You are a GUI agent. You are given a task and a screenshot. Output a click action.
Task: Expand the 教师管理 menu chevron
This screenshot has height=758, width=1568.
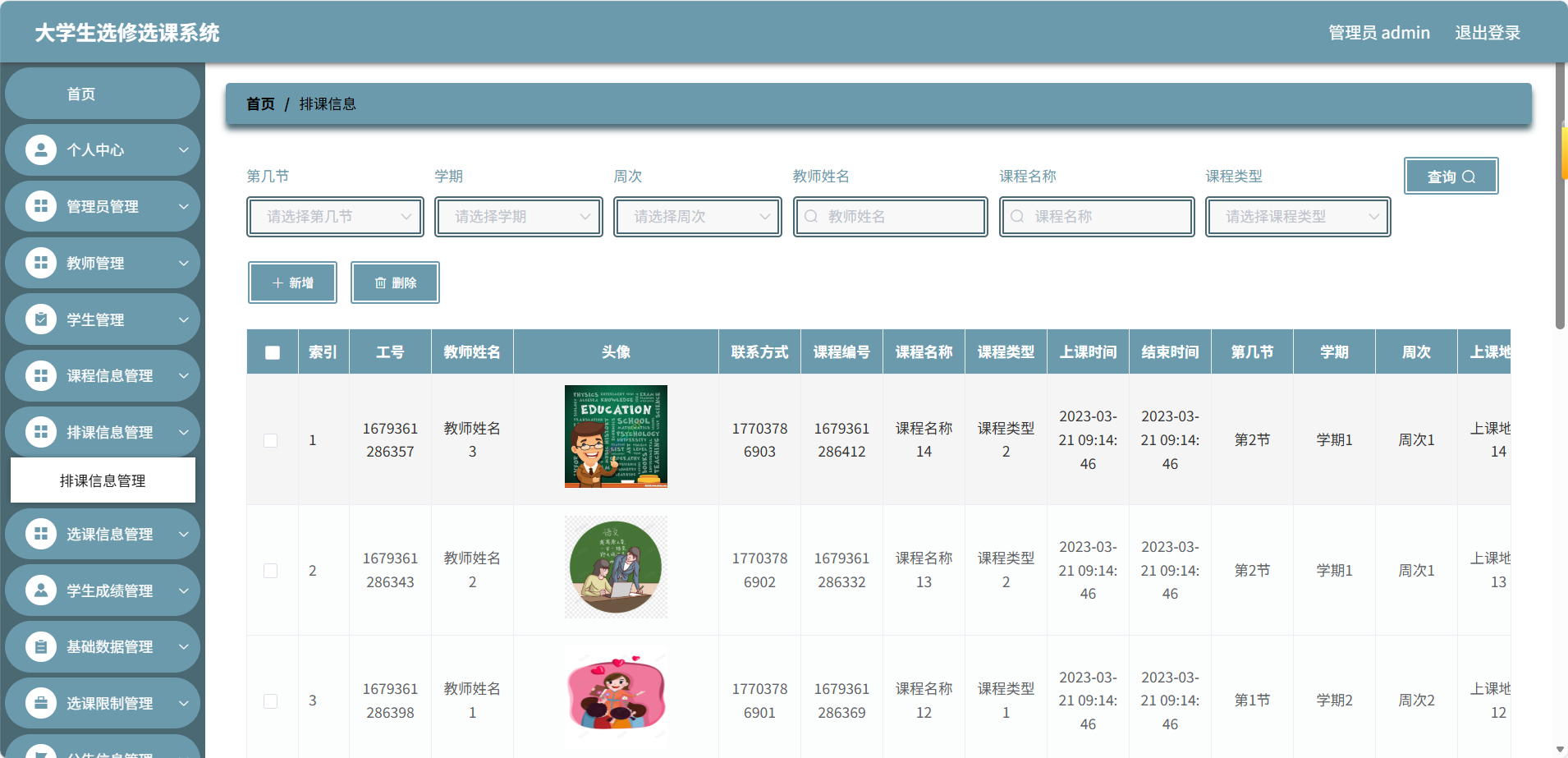(x=184, y=263)
